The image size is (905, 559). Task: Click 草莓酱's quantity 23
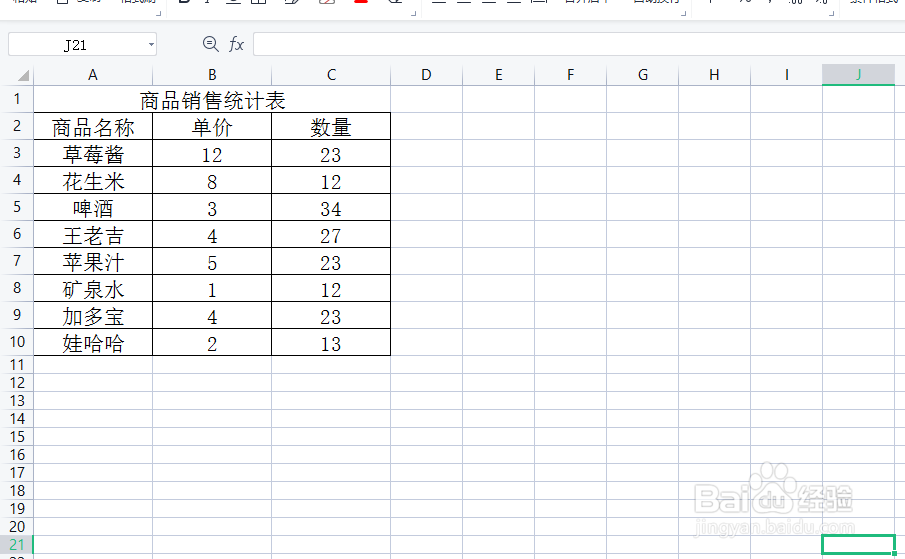[x=331, y=153]
